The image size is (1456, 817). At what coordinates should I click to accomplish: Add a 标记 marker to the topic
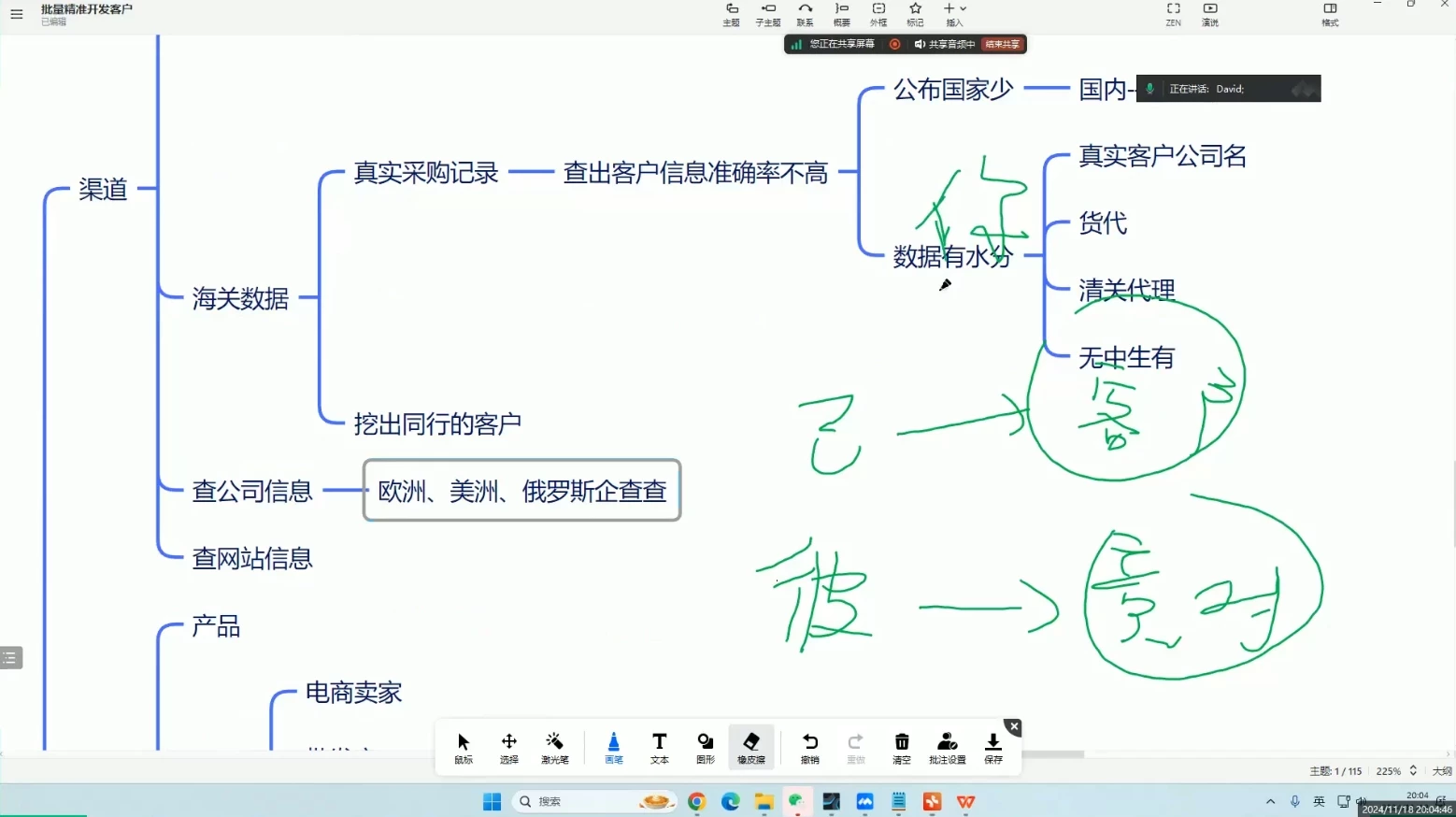914,13
